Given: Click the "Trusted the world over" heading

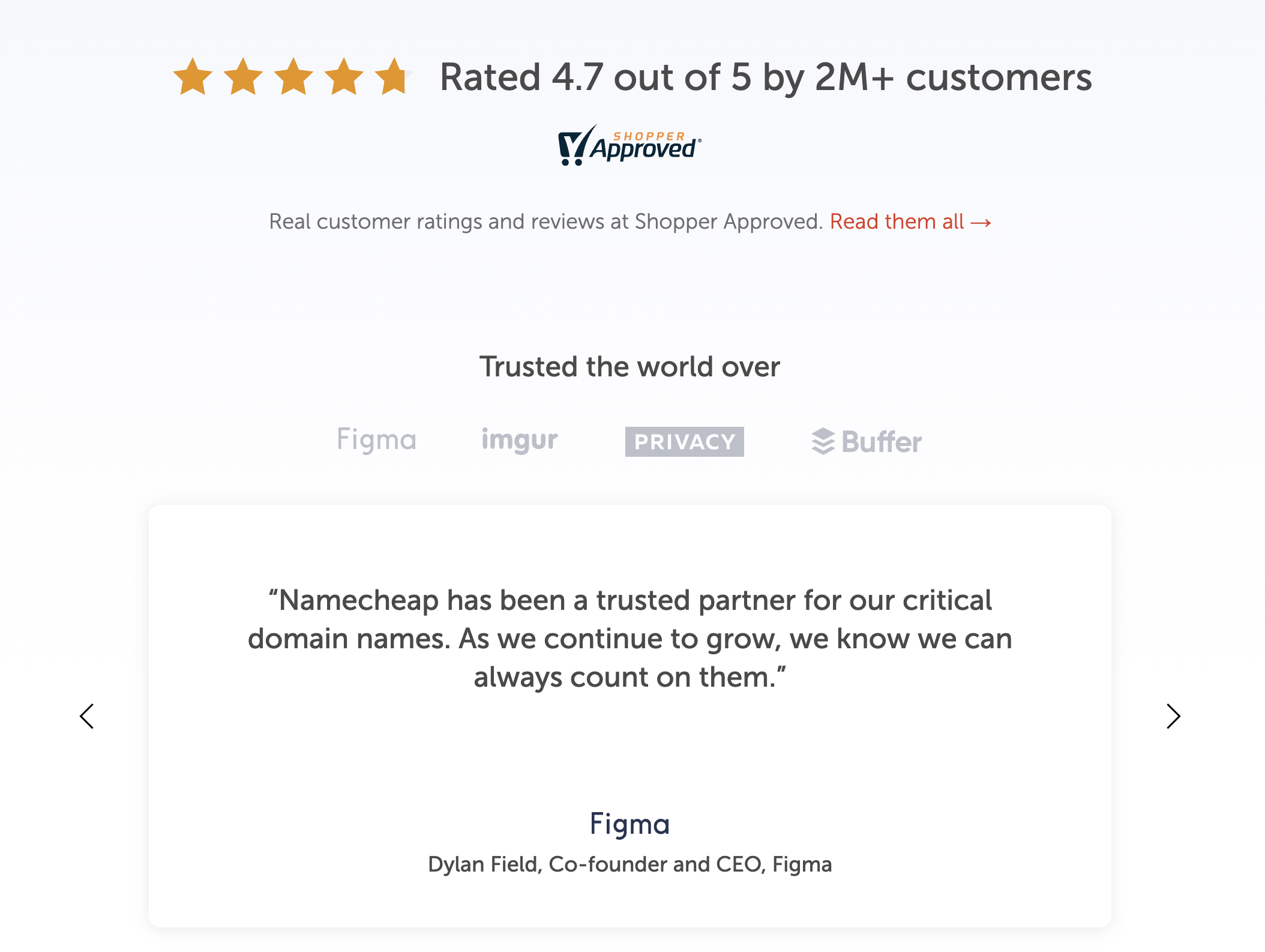Looking at the screenshot, I should [629, 366].
